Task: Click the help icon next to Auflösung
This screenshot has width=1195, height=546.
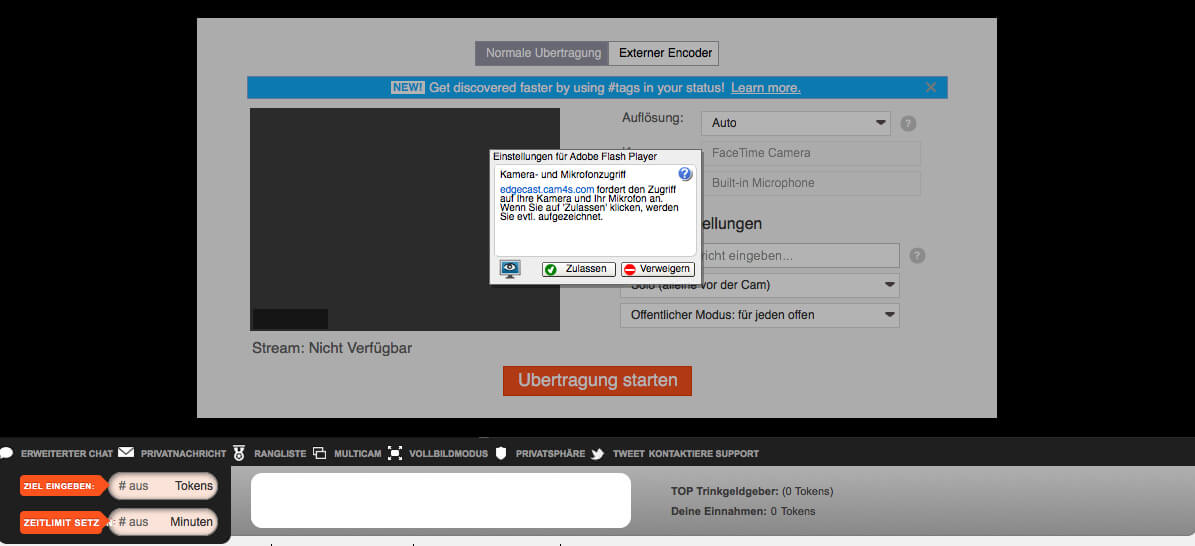Action: pos(908,124)
